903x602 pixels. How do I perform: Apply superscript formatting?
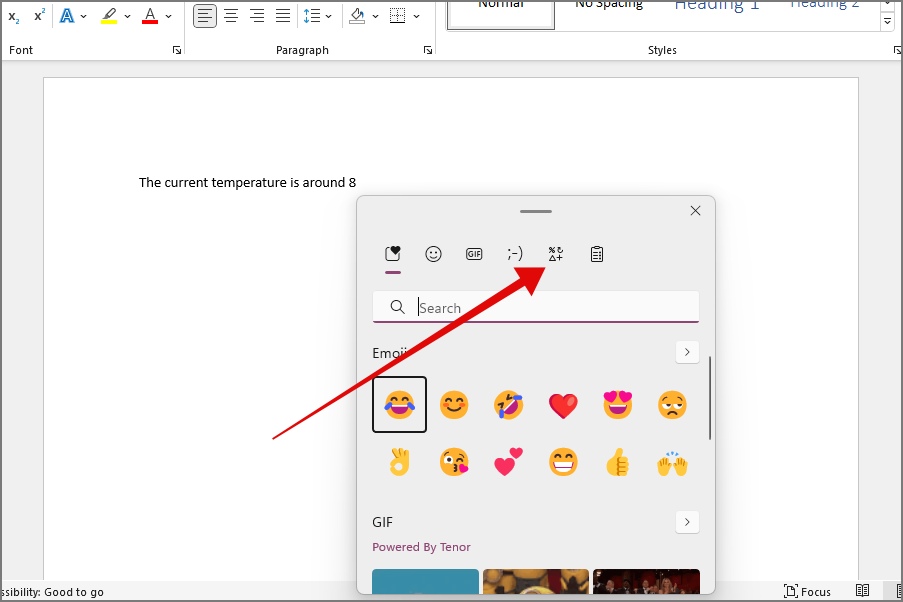click(39, 16)
